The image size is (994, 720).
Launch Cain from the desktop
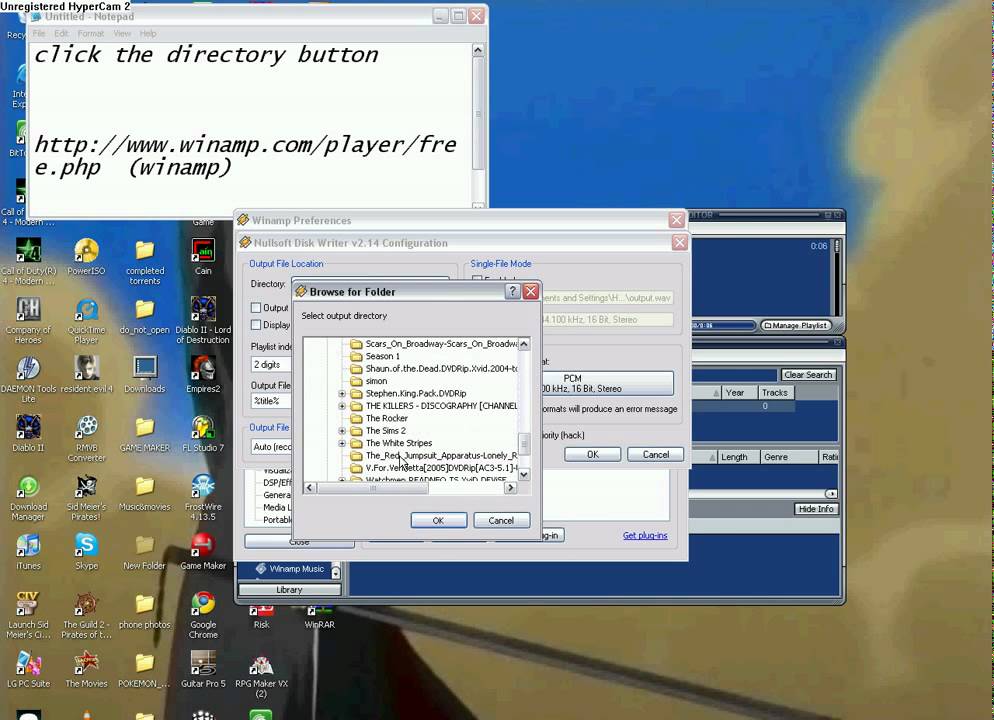[203, 257]
